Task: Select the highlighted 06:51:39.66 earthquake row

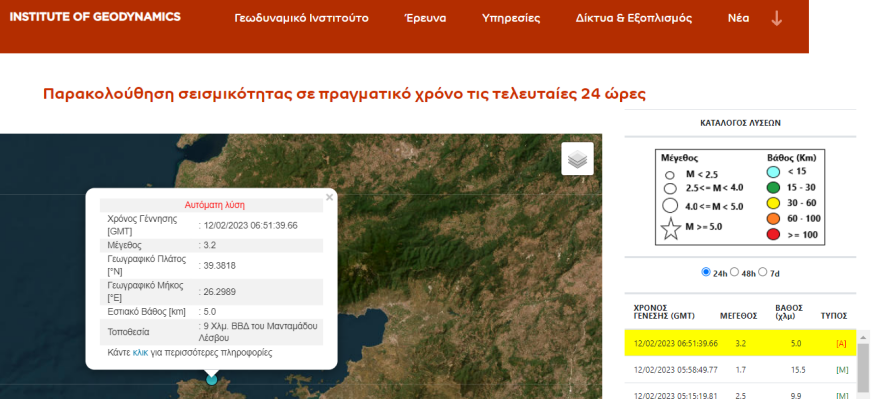Action: pos(740,343)
